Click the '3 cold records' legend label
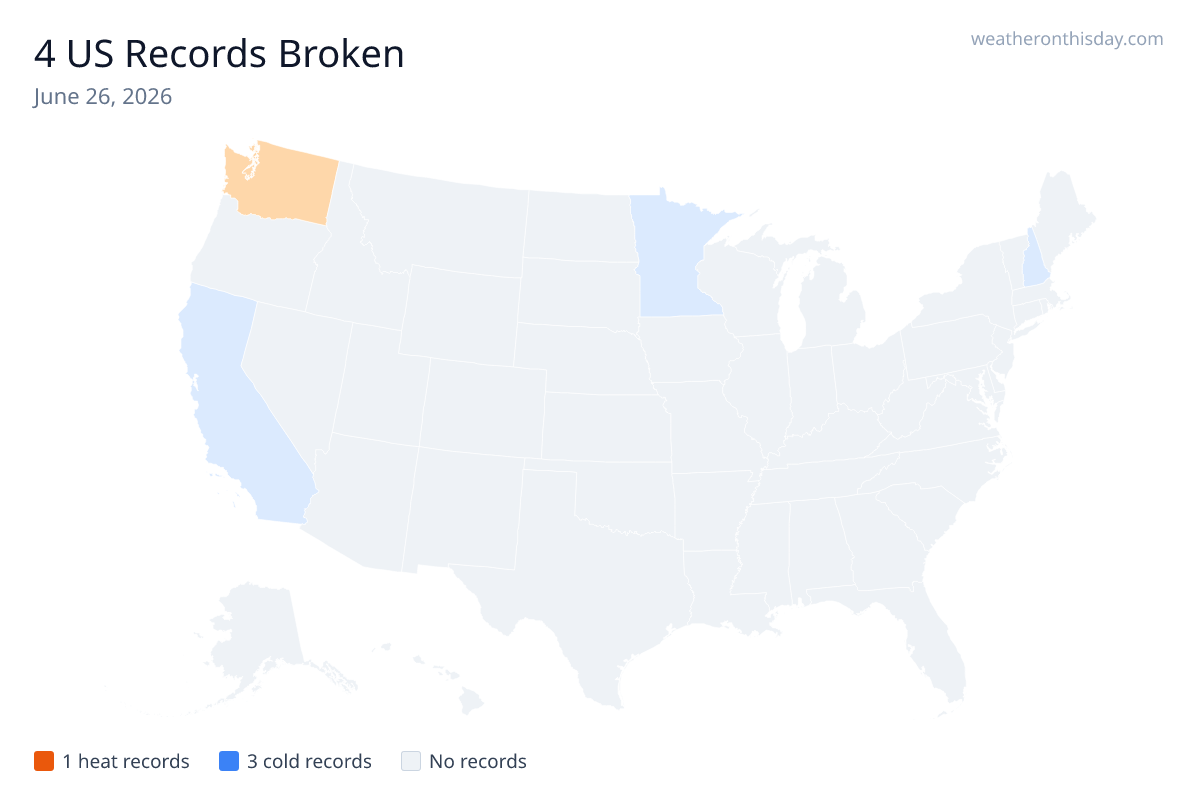The image size is (1200, 800). (x=309, y=761)
